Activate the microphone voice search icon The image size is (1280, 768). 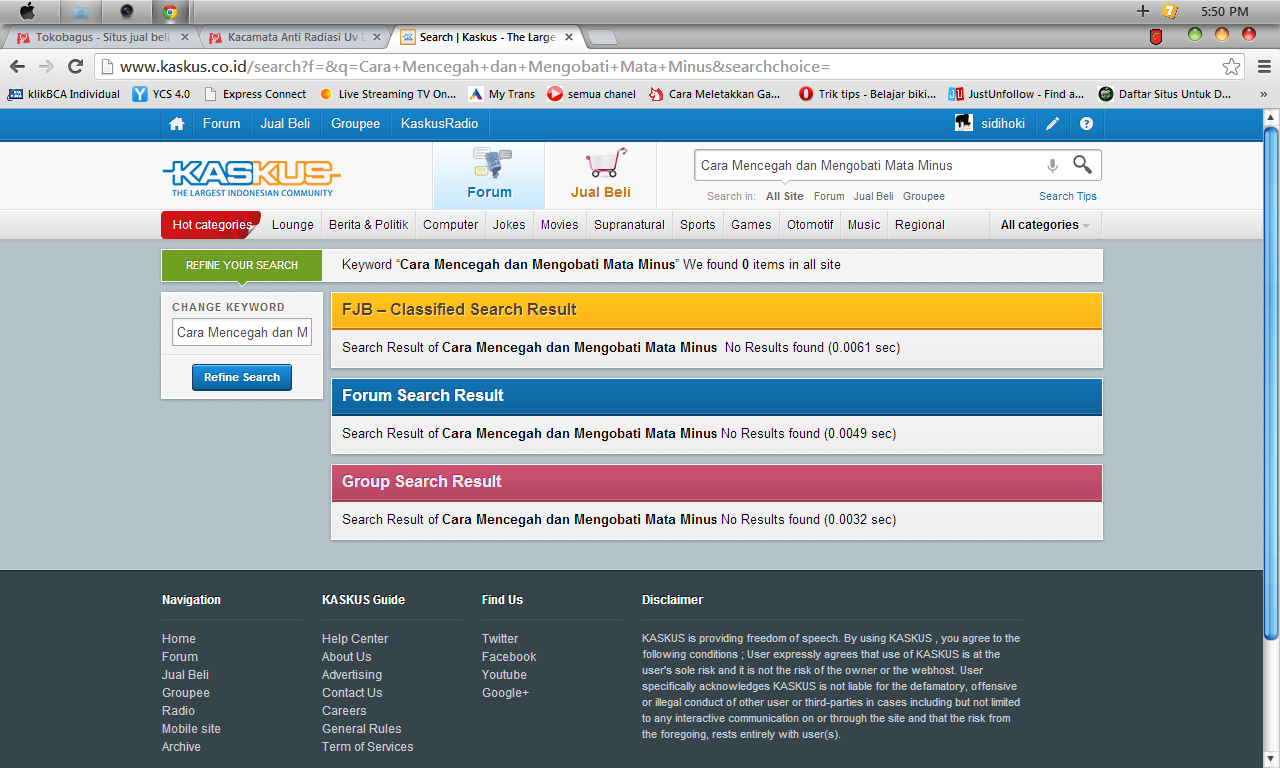1052,166
